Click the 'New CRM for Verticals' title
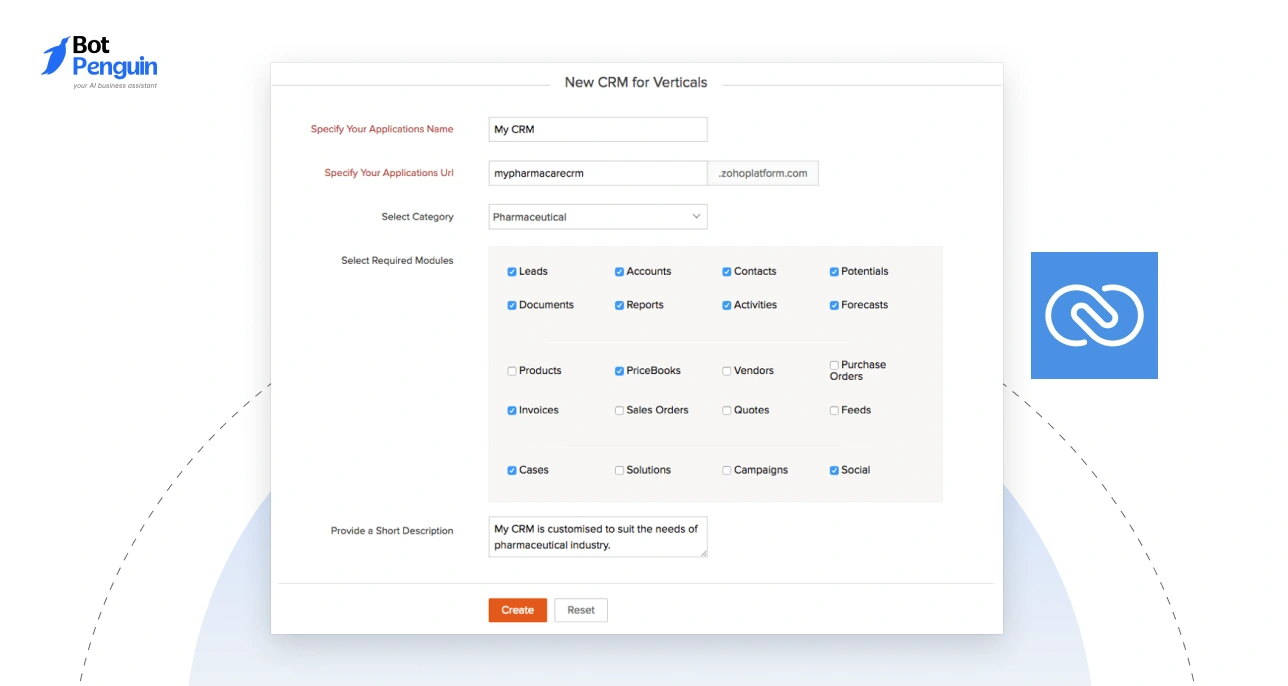This screenshot has height=686, width=1288. (x=636, y=83)
